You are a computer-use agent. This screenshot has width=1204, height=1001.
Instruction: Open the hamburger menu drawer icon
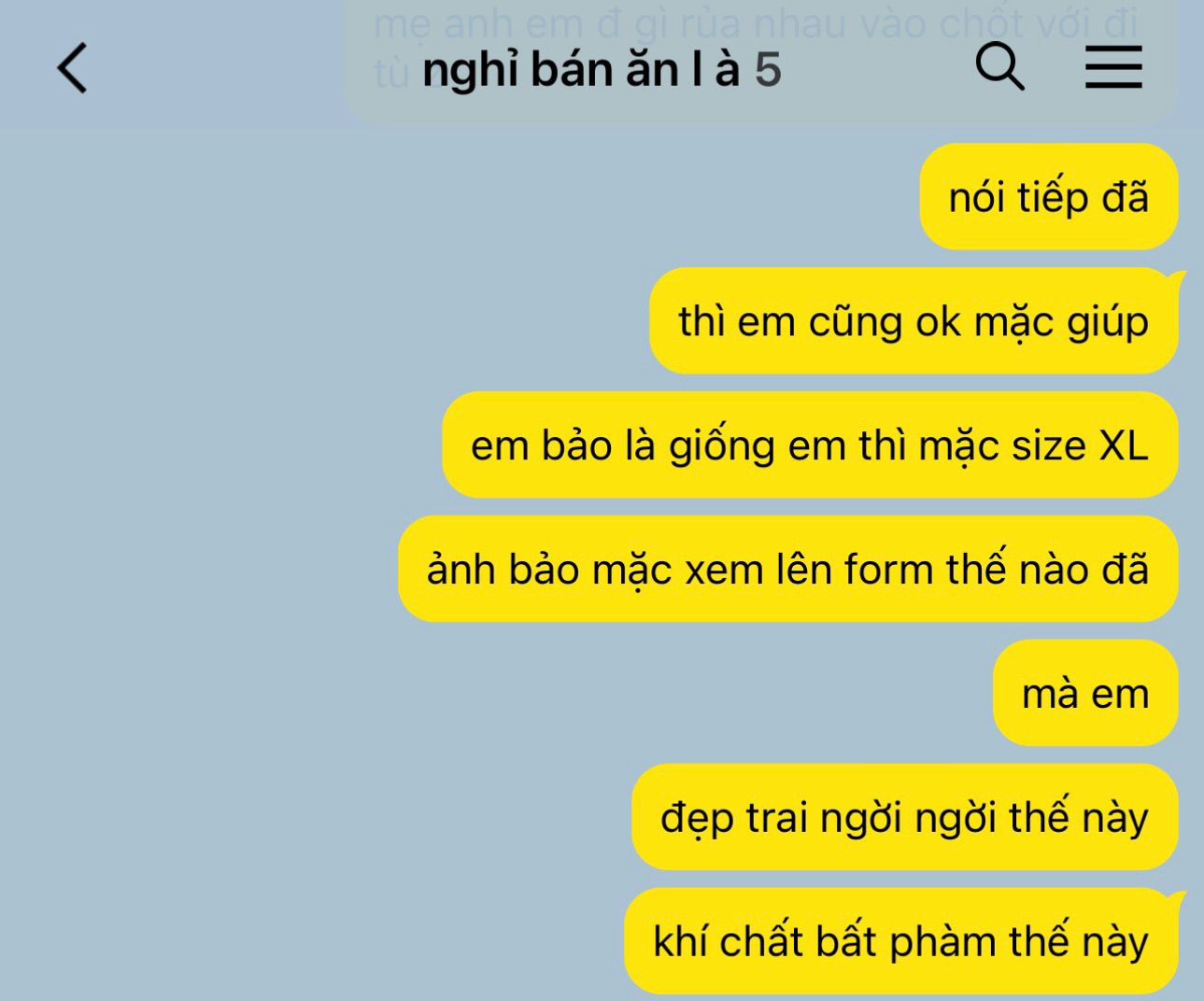coord(1113,67)
